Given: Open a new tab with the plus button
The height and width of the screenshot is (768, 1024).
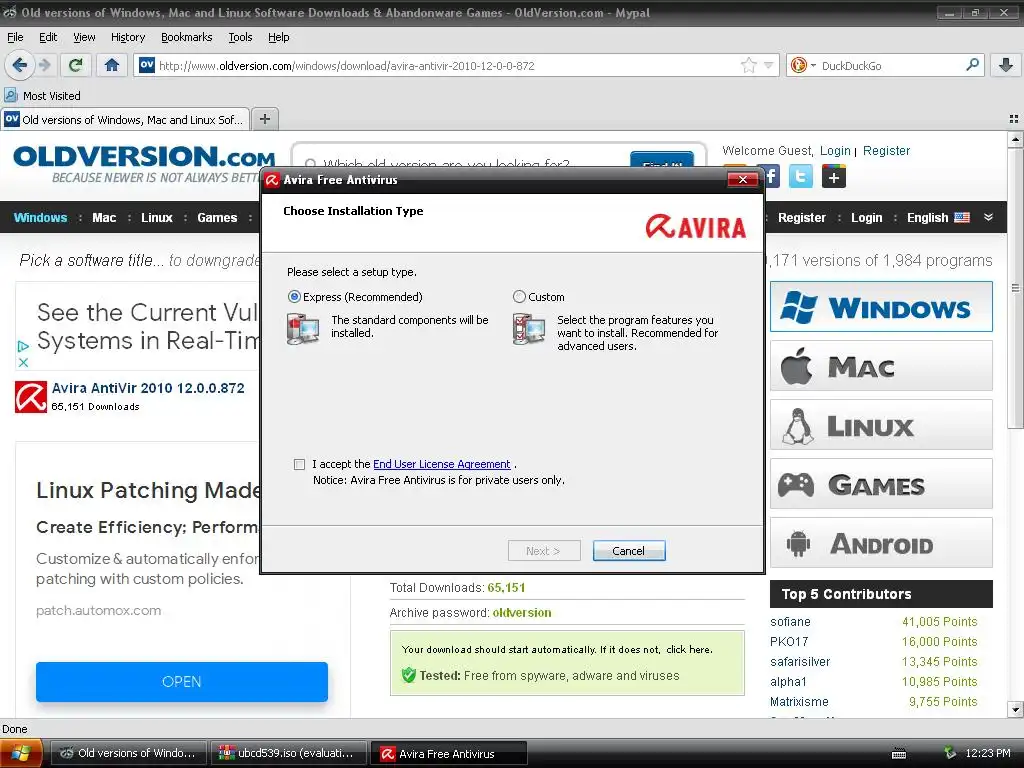Looking at the screenshot, I should pos(264,119).
